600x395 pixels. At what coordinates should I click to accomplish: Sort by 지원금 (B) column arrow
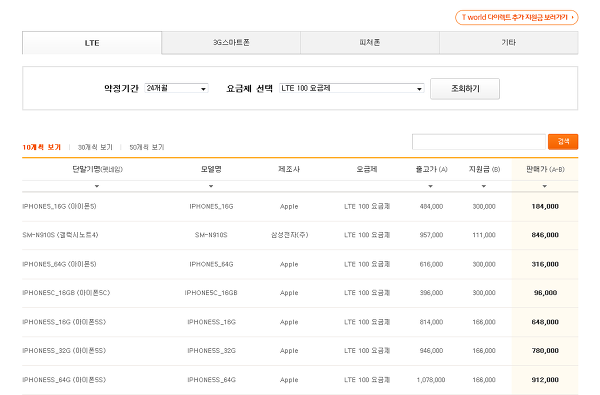pyautogui.click(x=484, y=186)
